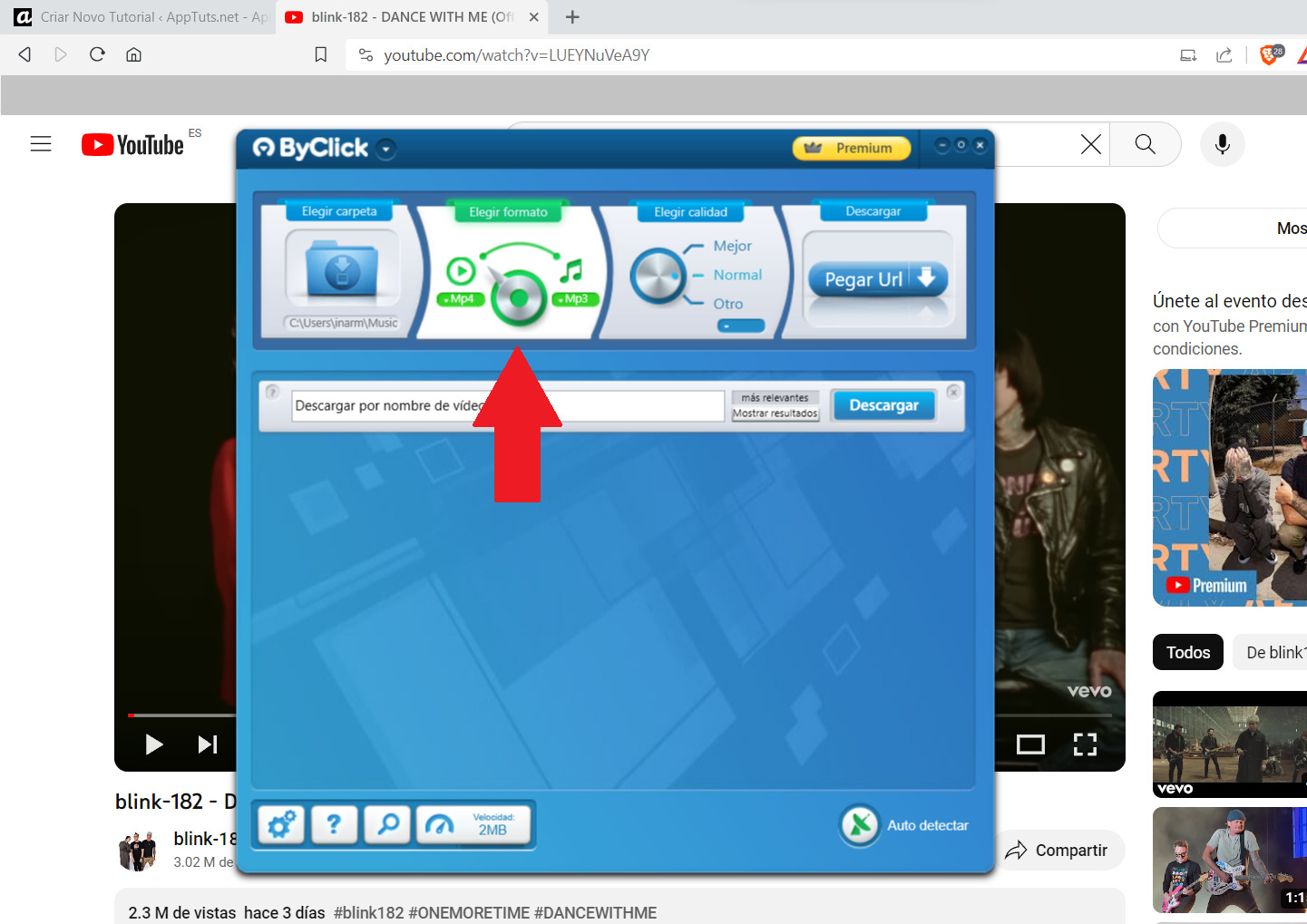1307x924 pixels.
Task: Click the C:\Users\inarm\Music path field
Action: tap(342, 323)
